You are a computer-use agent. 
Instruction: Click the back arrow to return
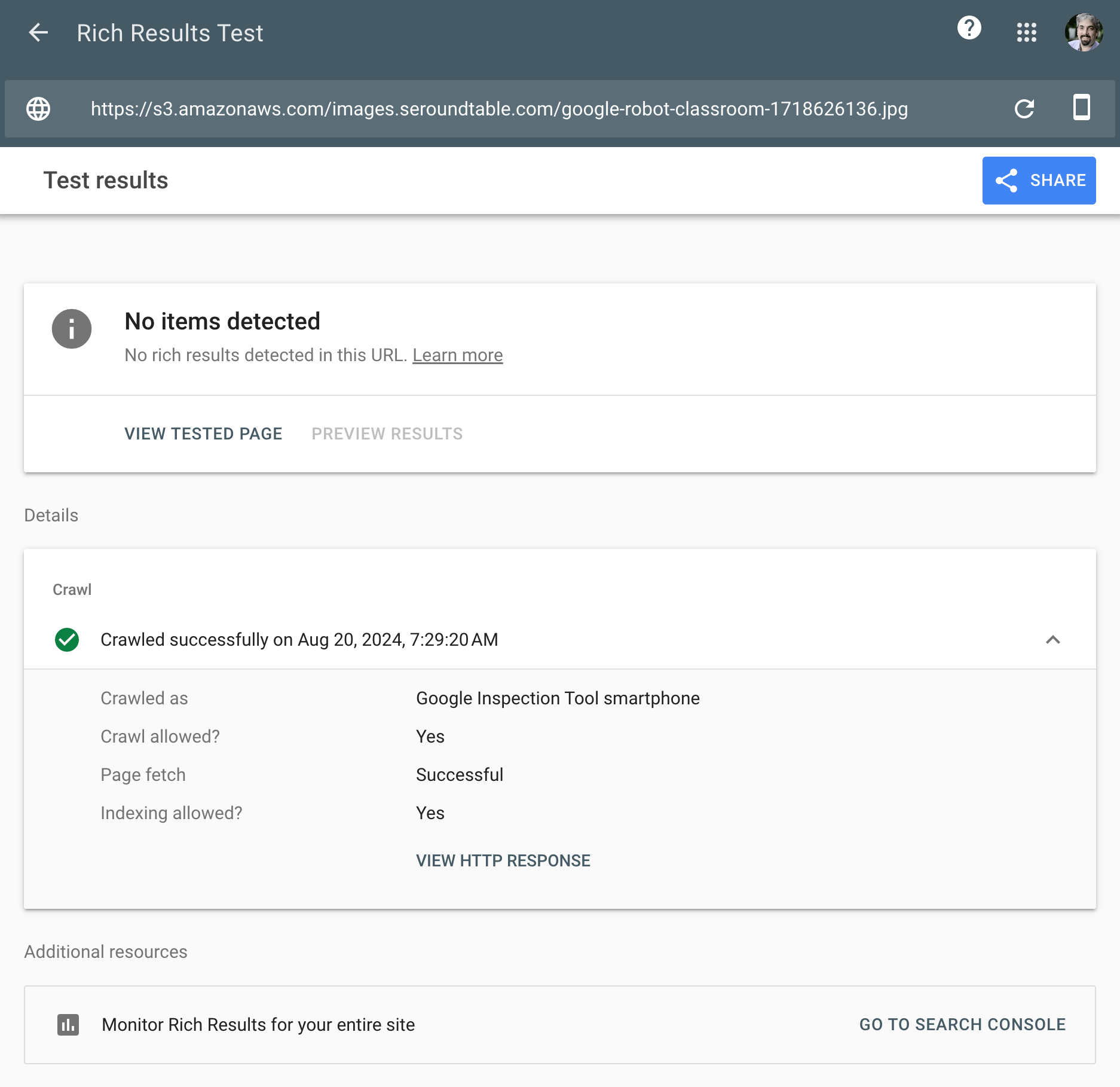coord(38,33)
